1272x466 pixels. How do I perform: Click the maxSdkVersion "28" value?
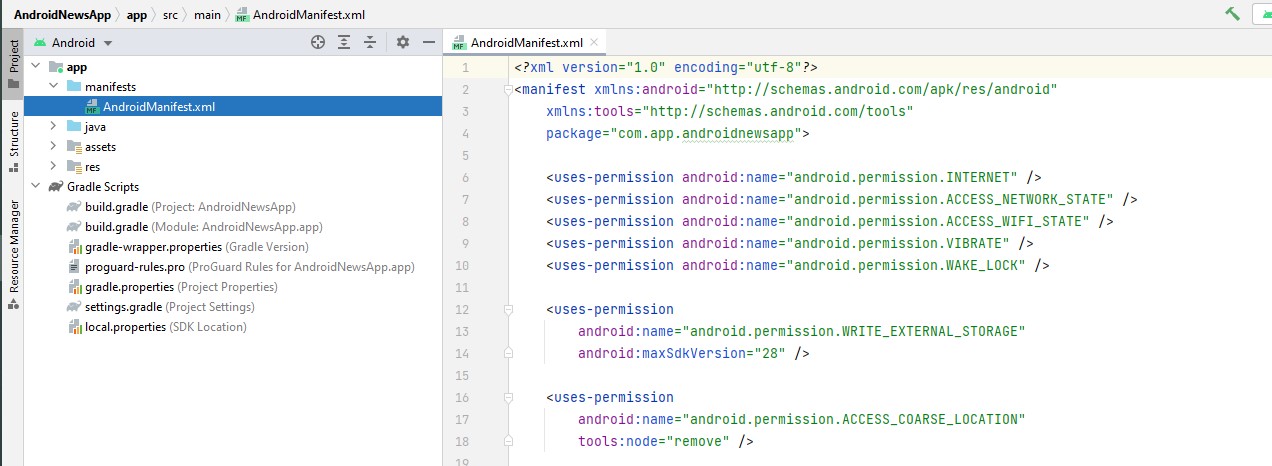point(769,353)
